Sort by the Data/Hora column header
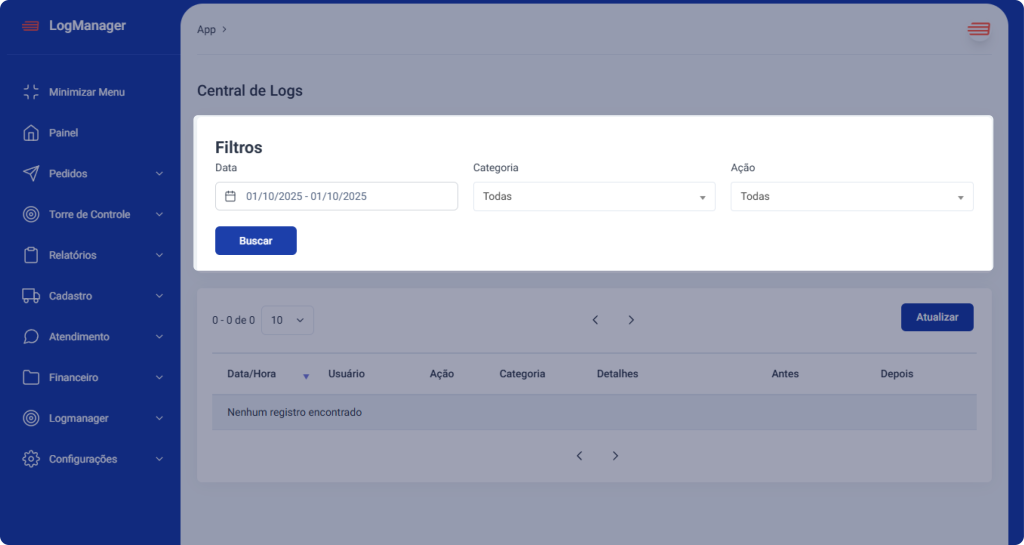Screen dimensions: 1024x545 click(252, 374)
